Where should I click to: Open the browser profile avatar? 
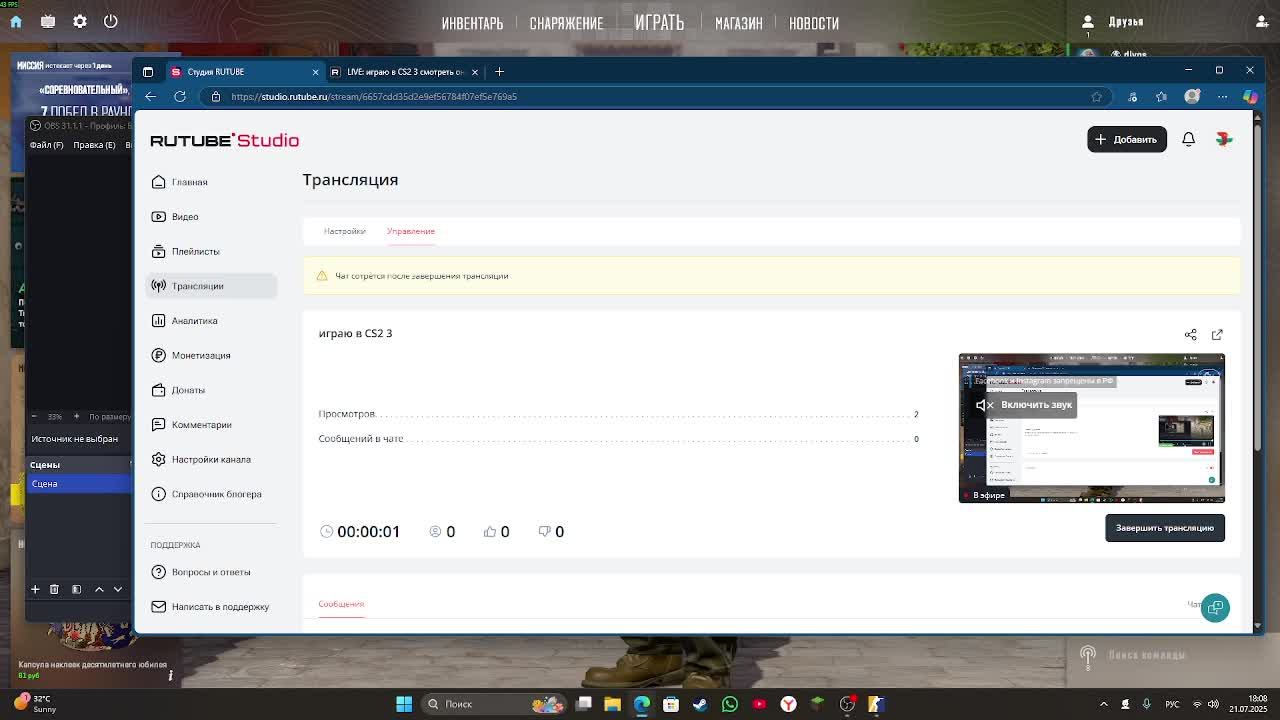click(1192, 97)
